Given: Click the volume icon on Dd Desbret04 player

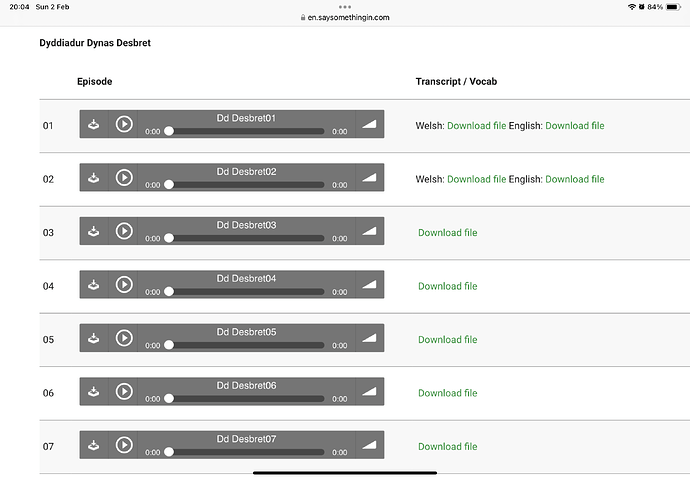Looking at the screenshot, I should tap(369, 285).
